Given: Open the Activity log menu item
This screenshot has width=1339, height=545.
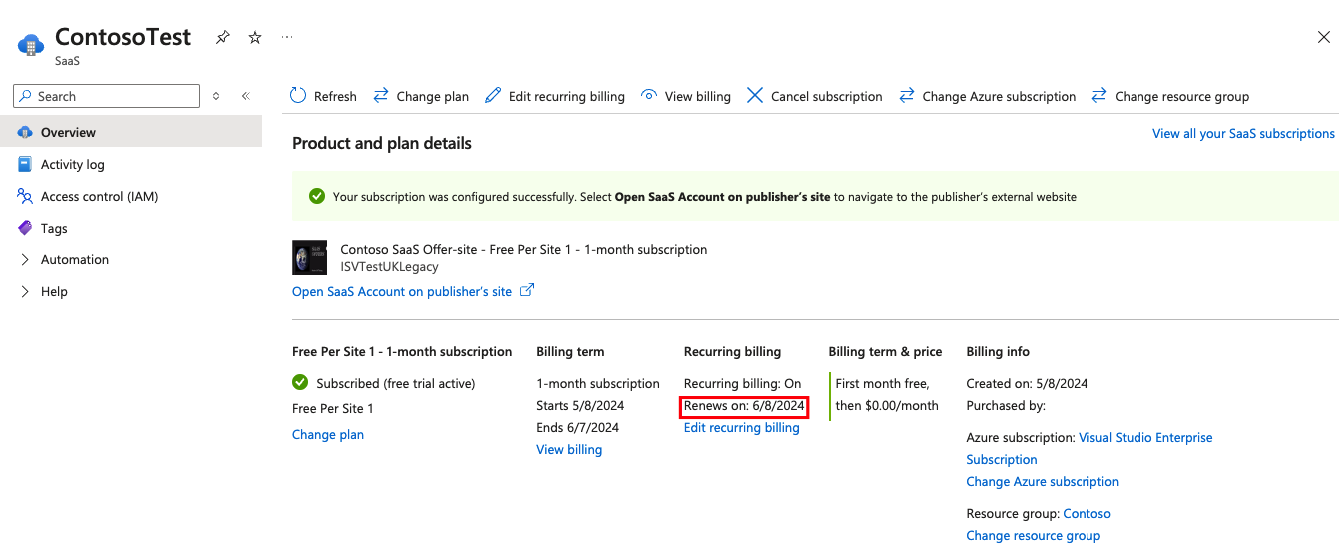Looking at the screenshot, I should click(x=72, y=164).
